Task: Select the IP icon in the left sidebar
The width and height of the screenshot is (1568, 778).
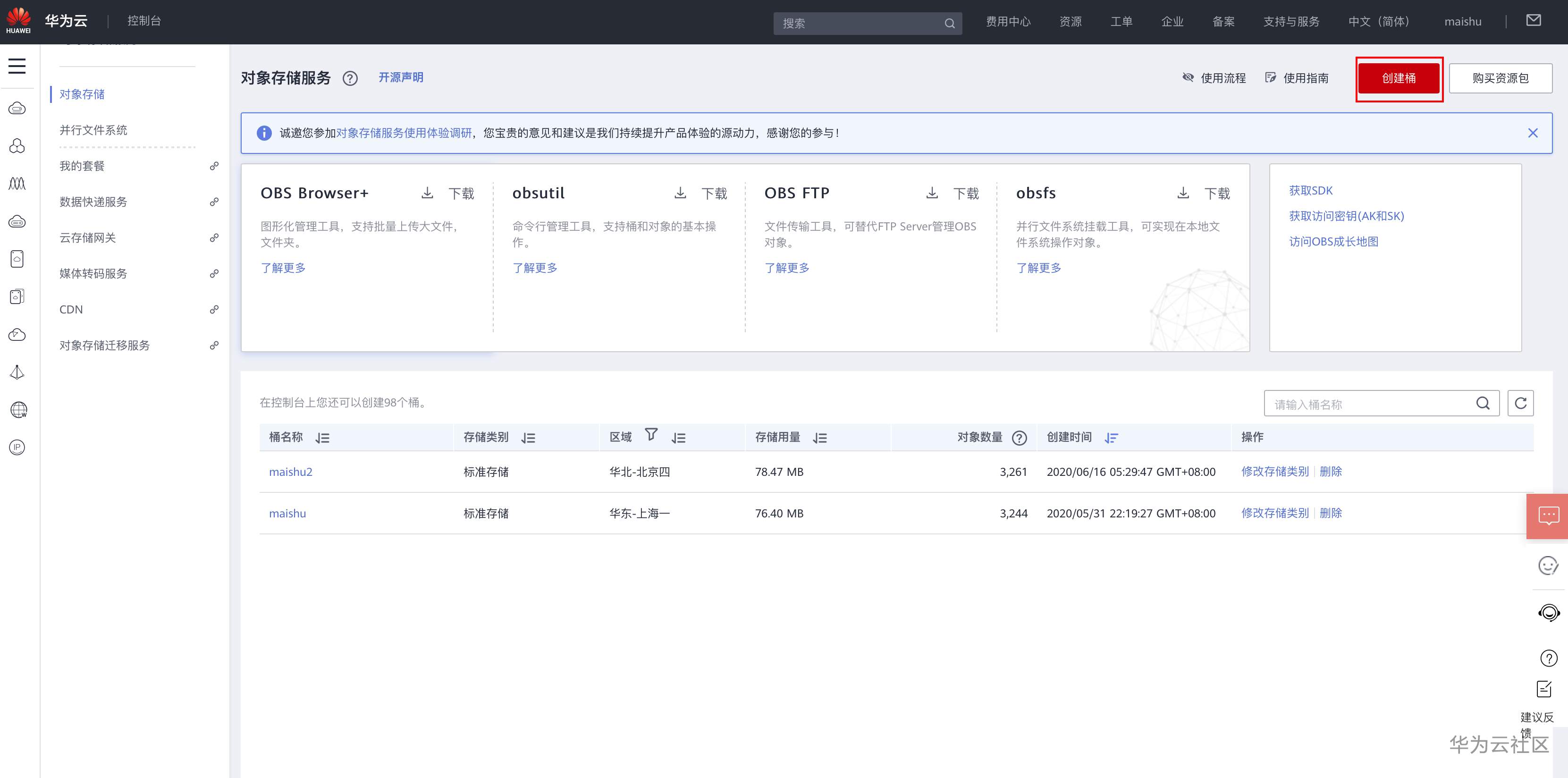Action: point(17,448)
